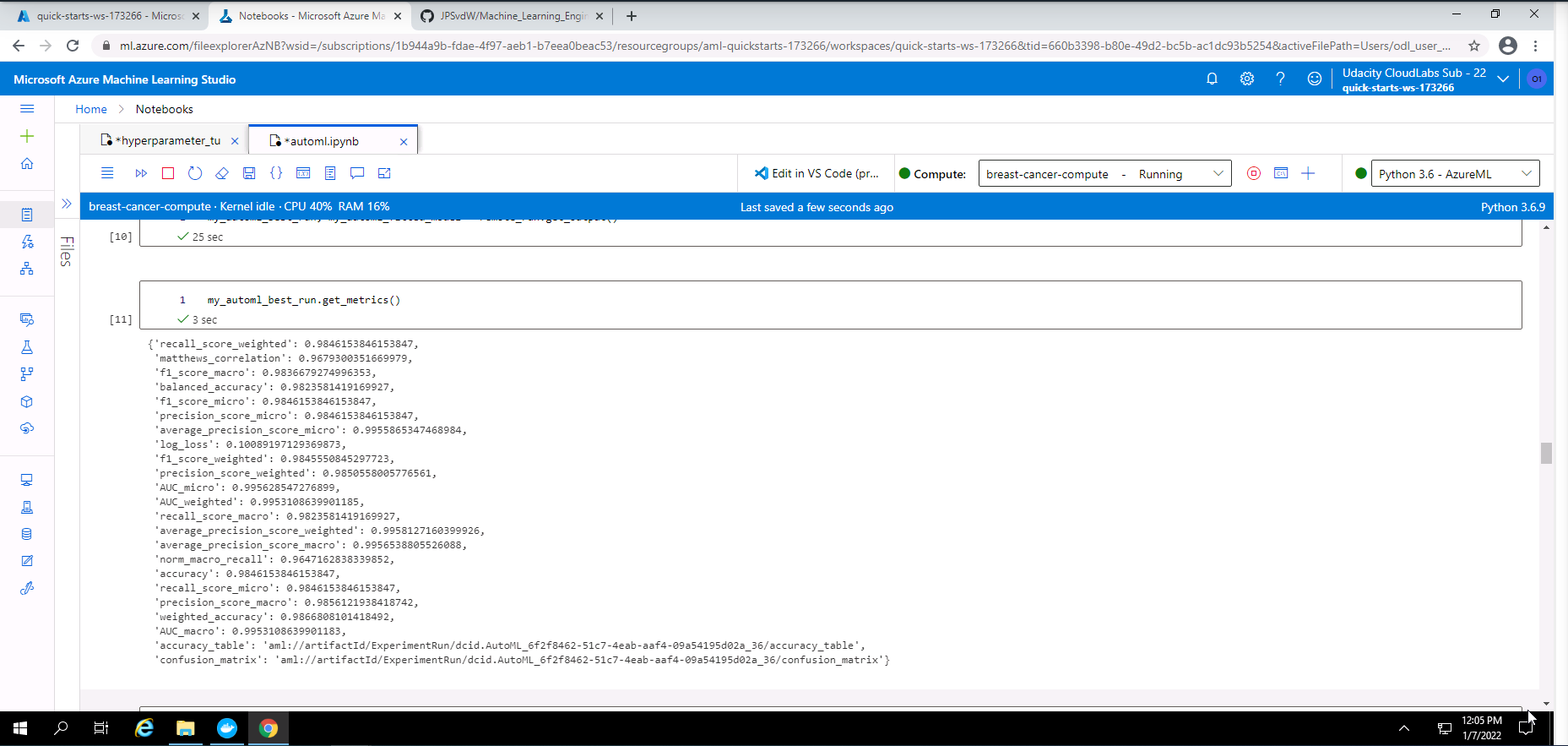Stop kernel with red square icon

pos(168,173)
